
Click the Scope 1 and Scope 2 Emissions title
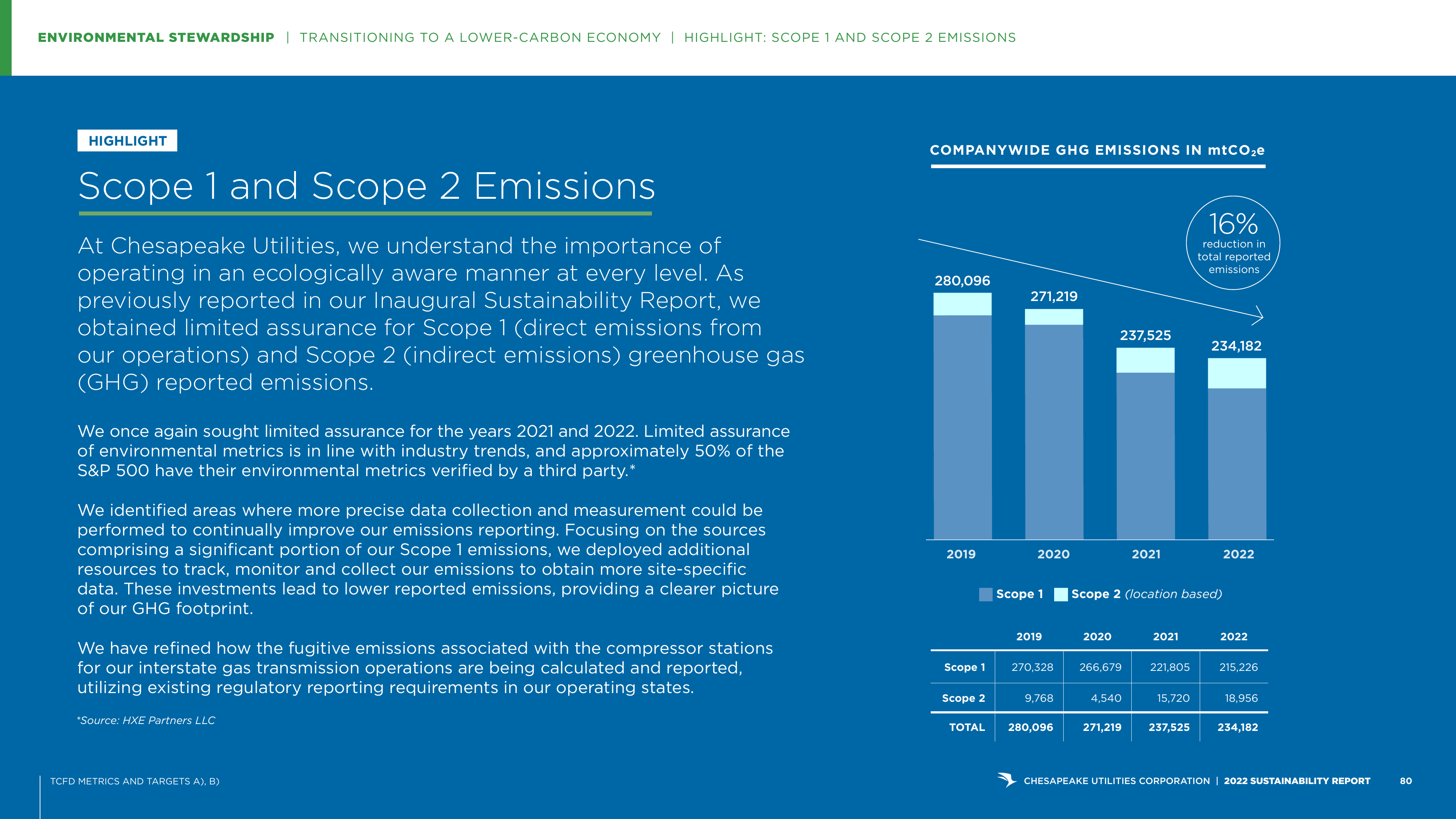(366, 186)
